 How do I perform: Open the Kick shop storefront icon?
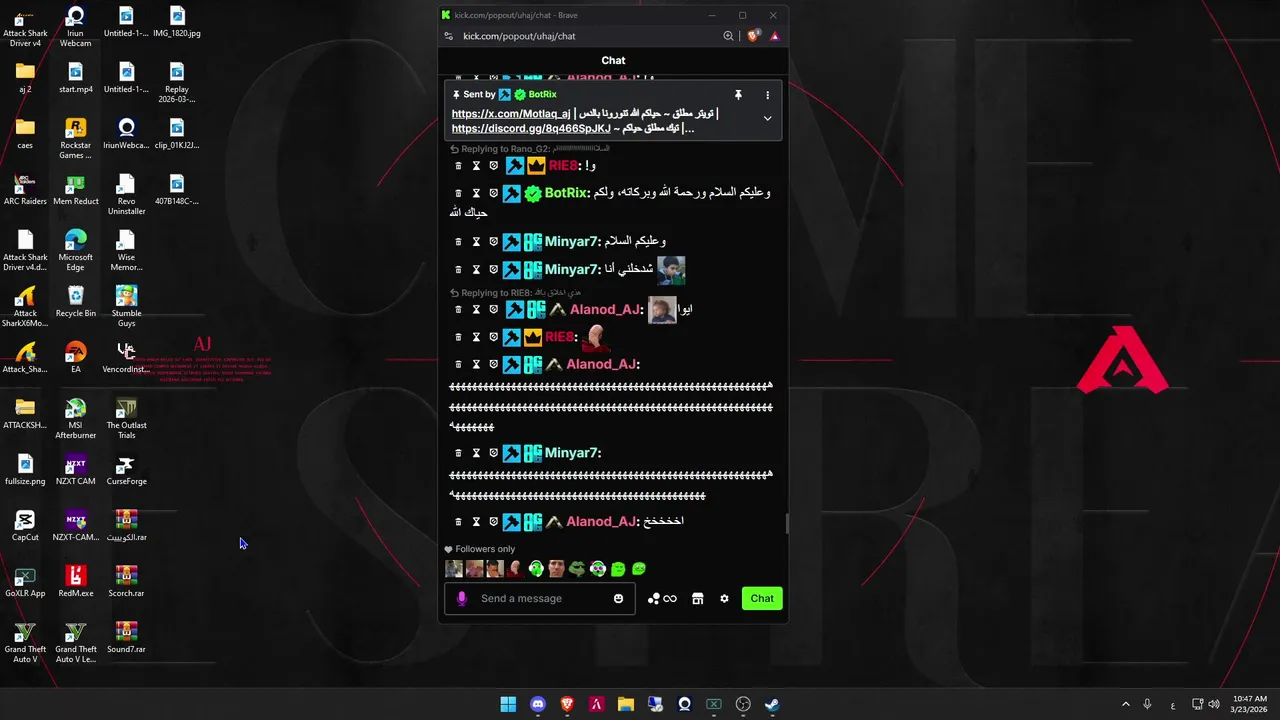[697, 599]
